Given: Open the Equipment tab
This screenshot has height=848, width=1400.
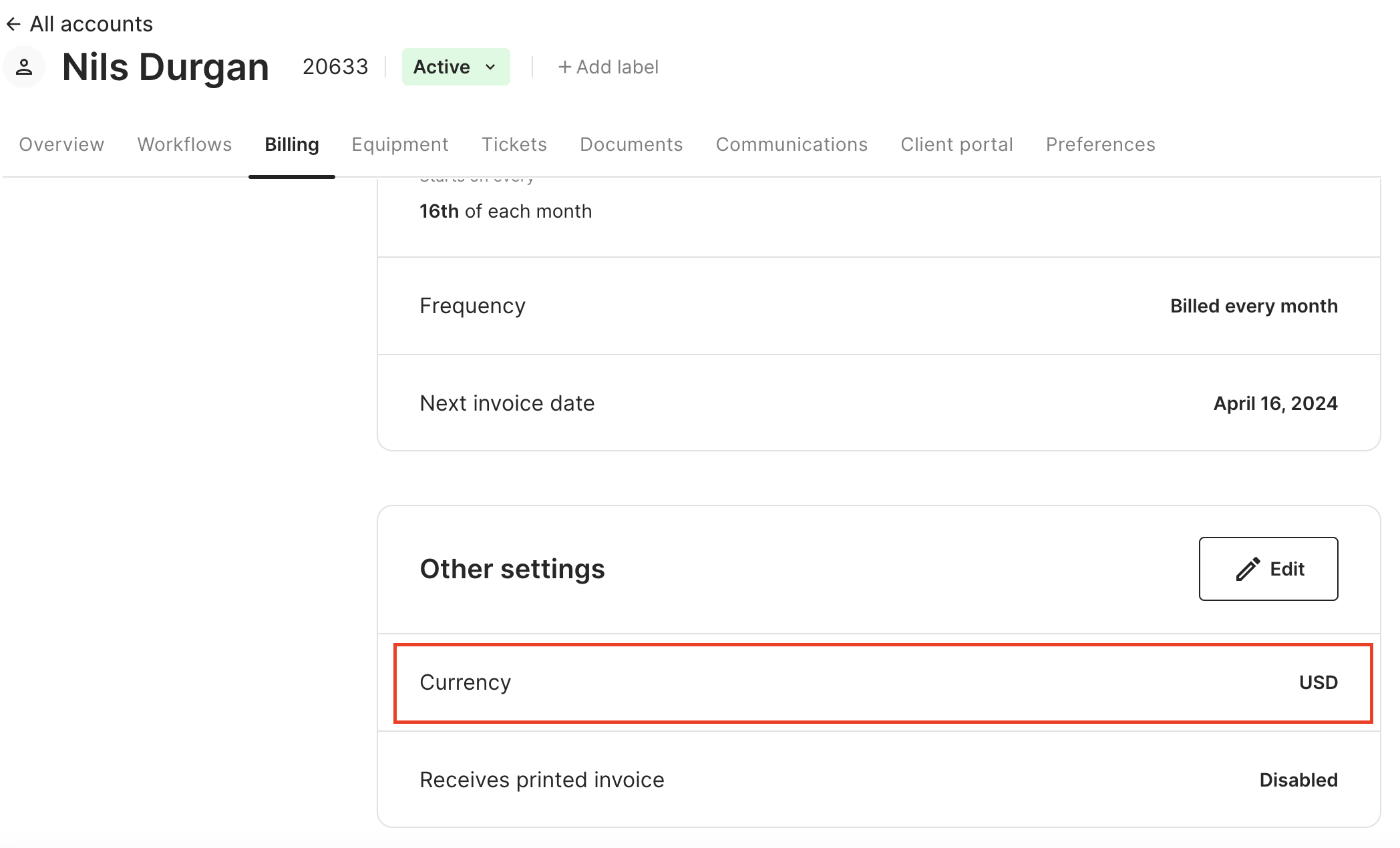Looking at the screenshot, I should click(400, 144).
